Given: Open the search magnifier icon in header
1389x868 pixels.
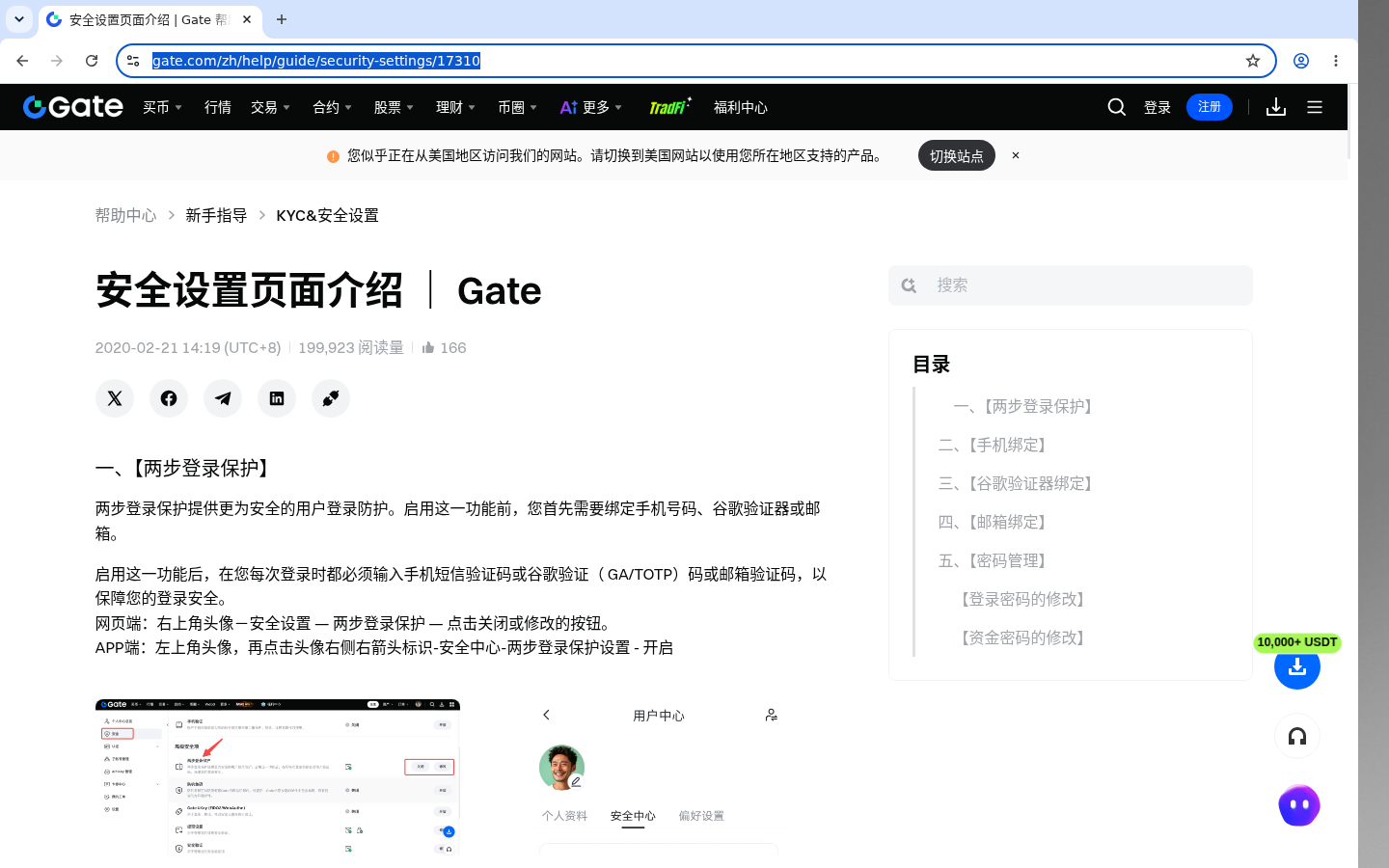Looking at the screenshot, I should coord(1117,107).
